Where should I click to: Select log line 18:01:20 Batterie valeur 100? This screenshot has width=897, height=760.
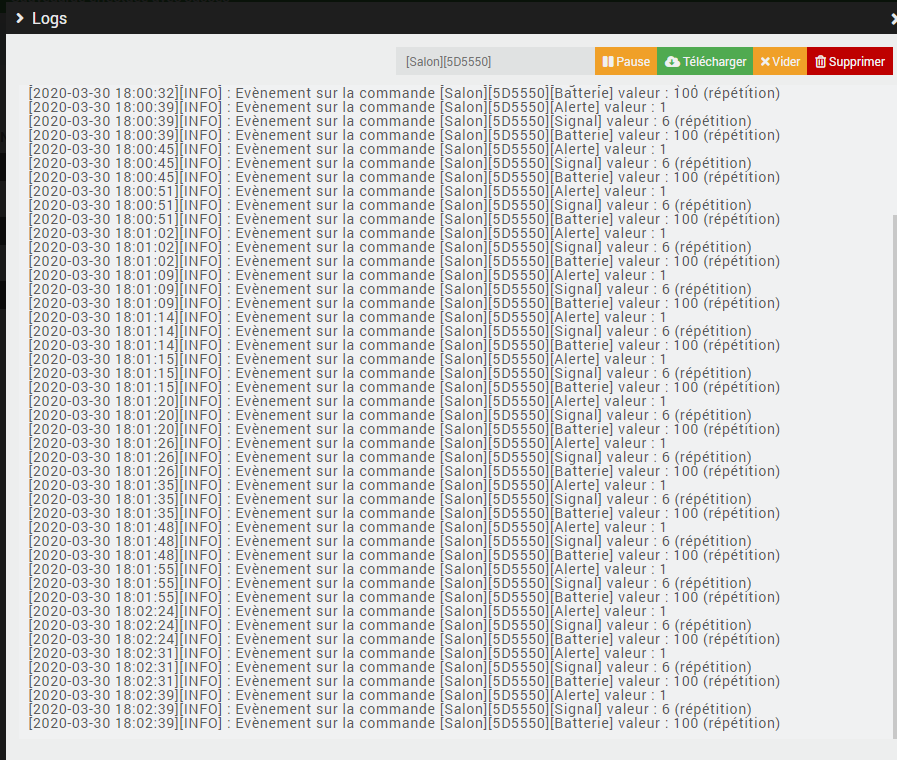(404, 429)
